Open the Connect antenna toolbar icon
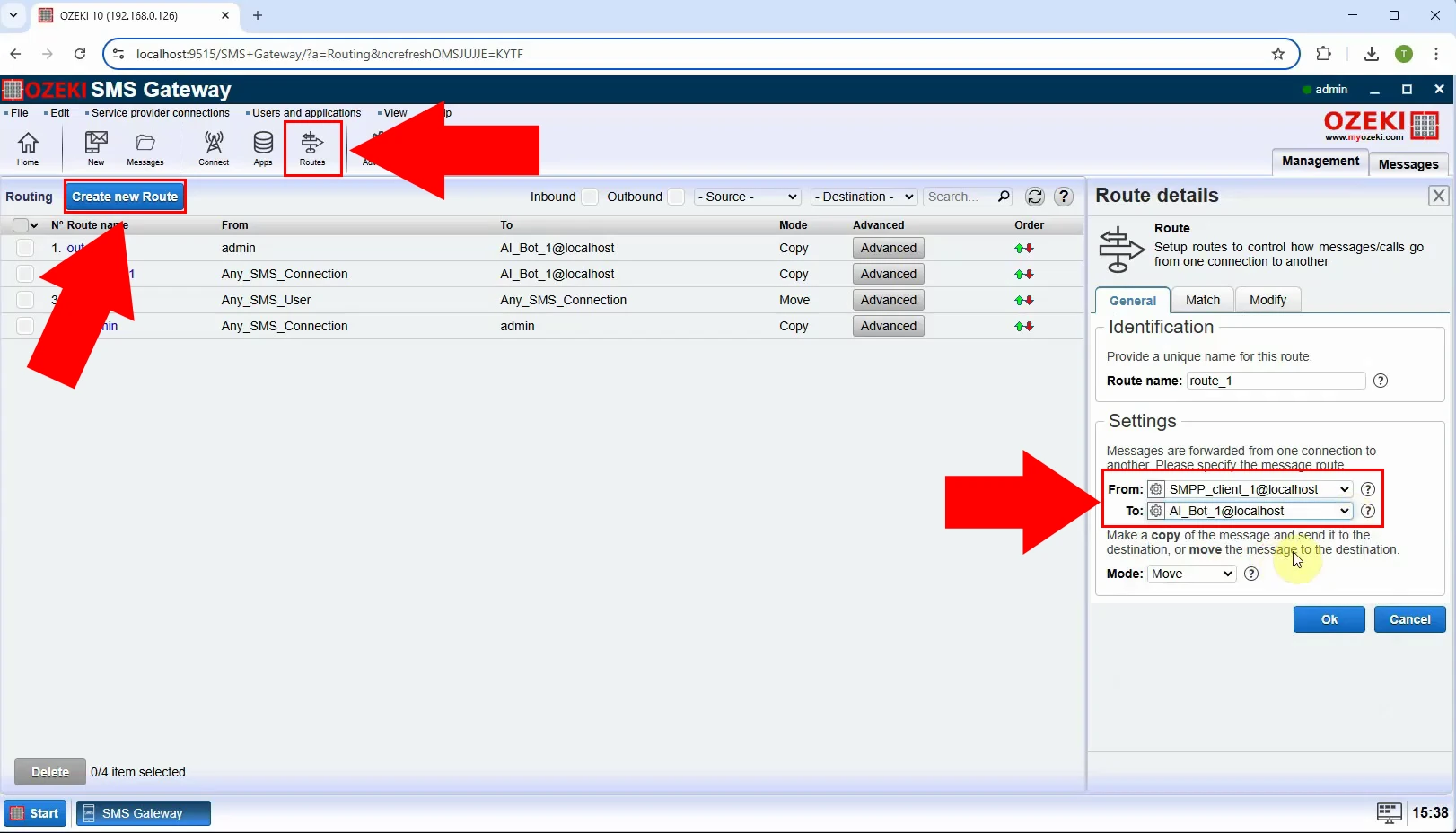The width and height of the screenshot is (1456, 833). 214,148
